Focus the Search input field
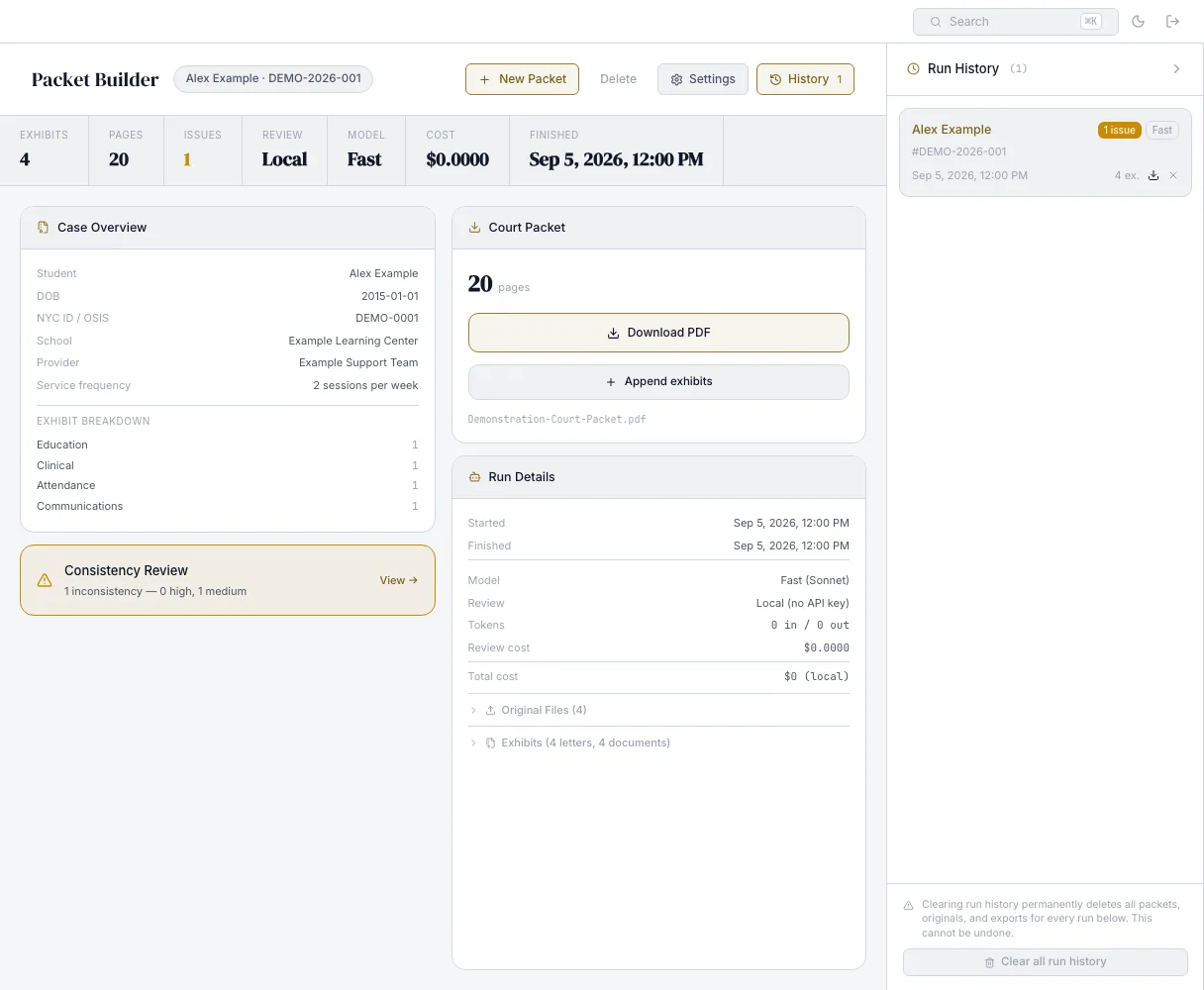1204x990 pixels. pos(1015,22)
